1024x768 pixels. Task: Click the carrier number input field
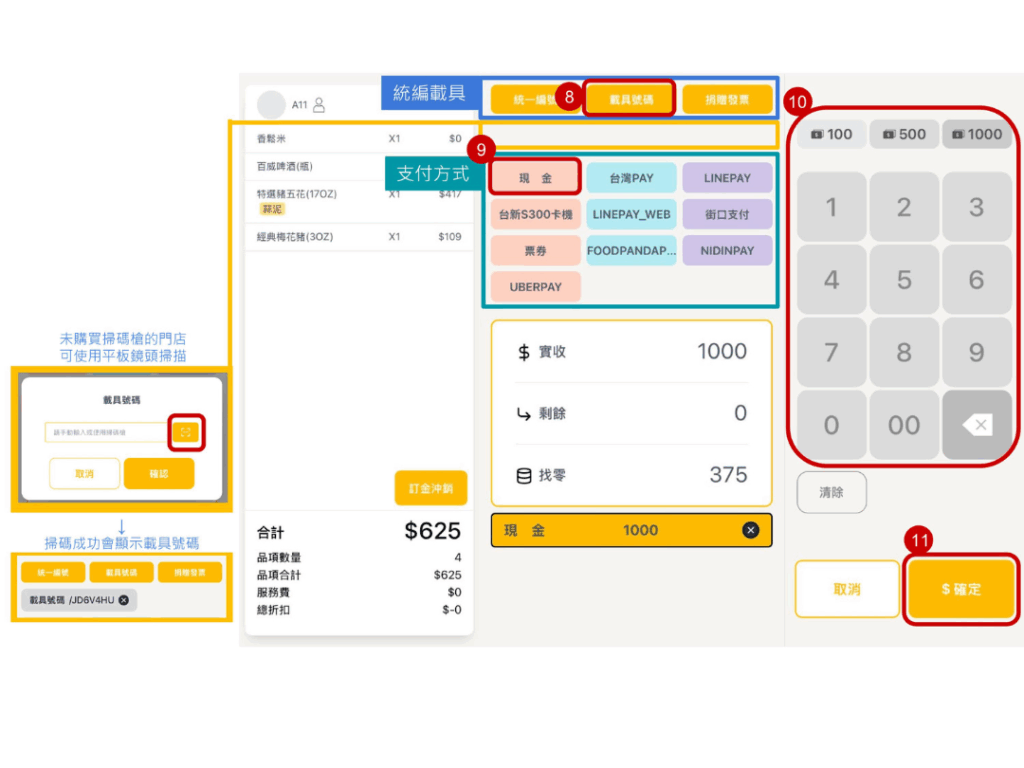click(106, 432)
